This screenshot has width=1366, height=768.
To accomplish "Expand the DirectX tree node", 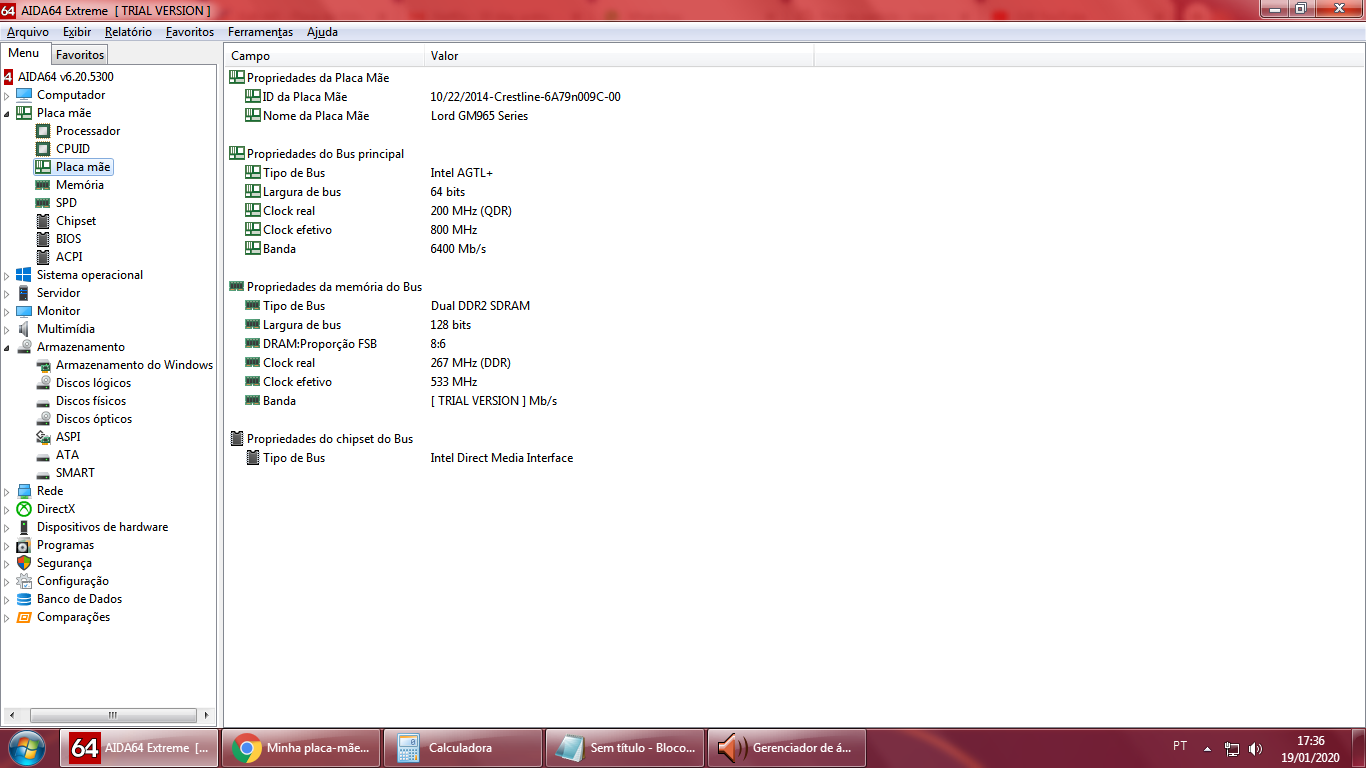I will [x=7, y=510].
